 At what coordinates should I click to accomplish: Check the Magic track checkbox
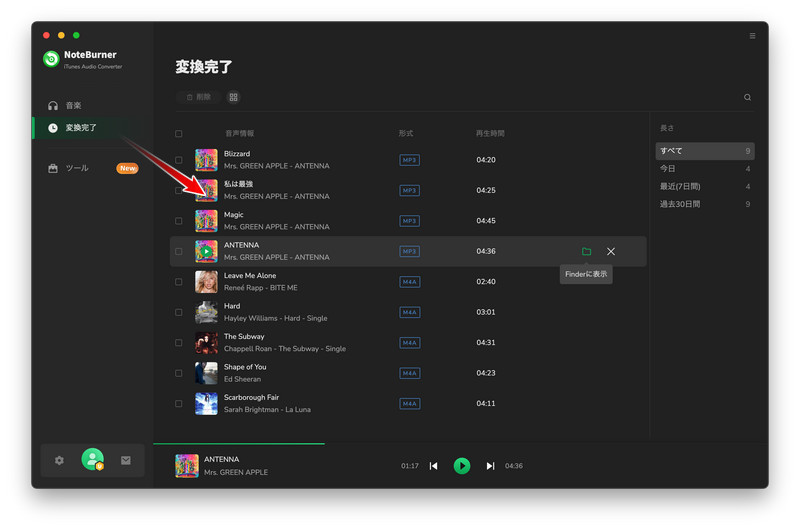tap(179, 221)
